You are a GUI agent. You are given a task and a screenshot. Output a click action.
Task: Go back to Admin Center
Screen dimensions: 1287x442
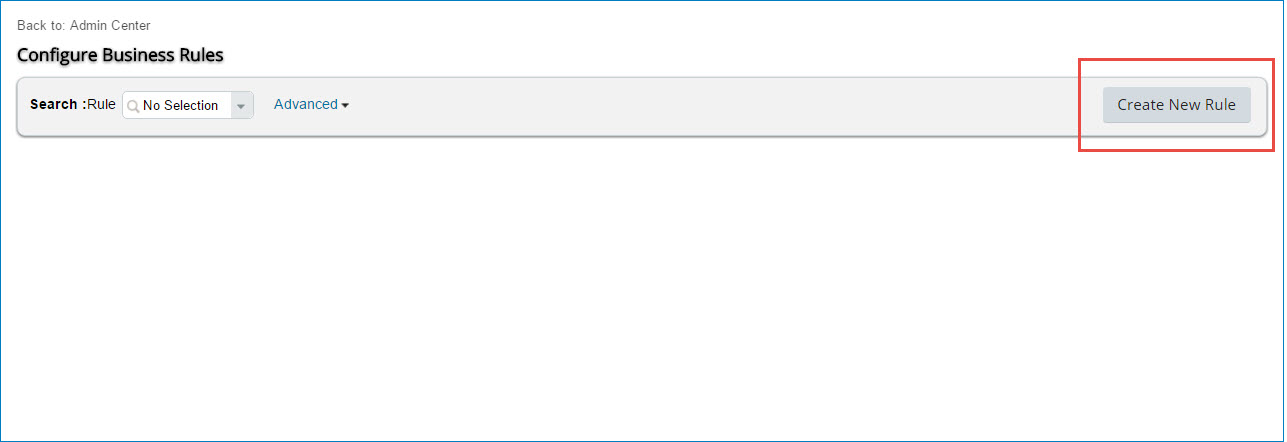click(110, 25)
